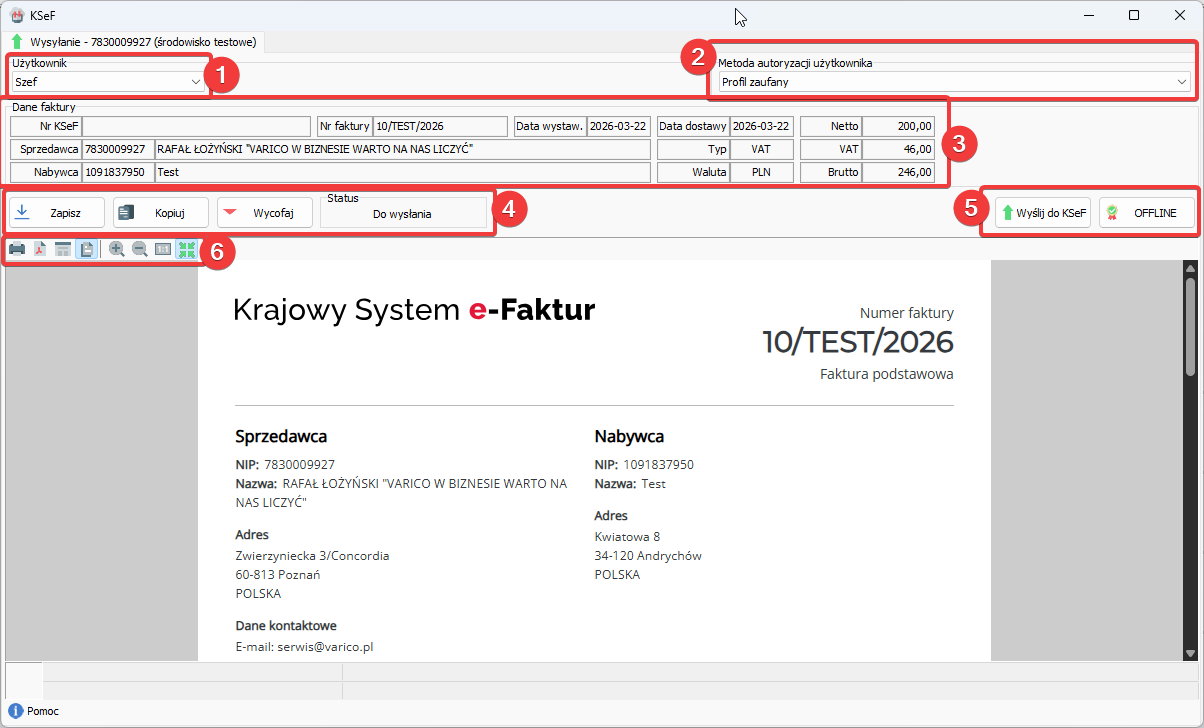Viewport: 1204px width, 728px height.
Task: Toggle the green fit-to-window icon
Action: [x=186, y=250]
